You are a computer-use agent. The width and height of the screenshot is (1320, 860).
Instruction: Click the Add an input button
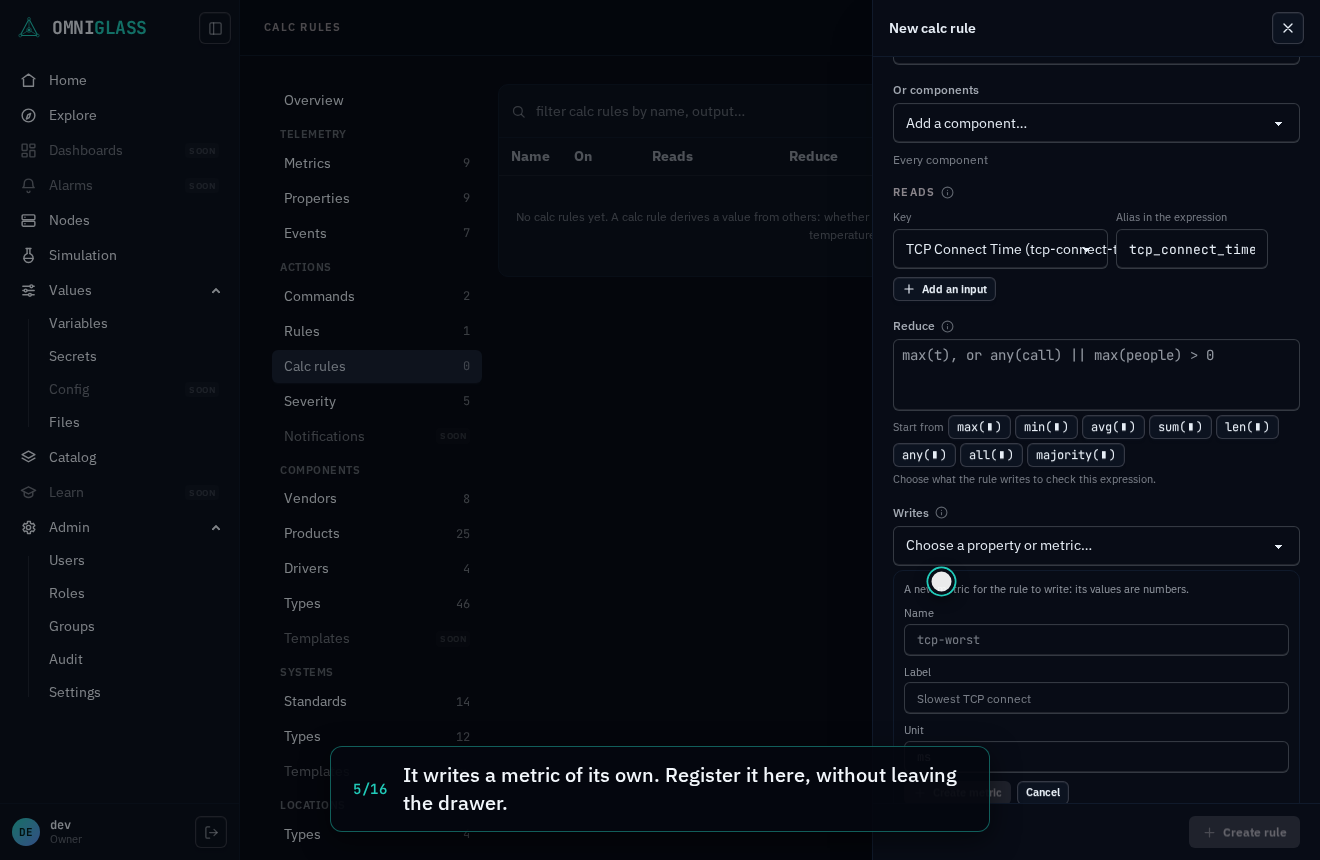coord(944,289)
